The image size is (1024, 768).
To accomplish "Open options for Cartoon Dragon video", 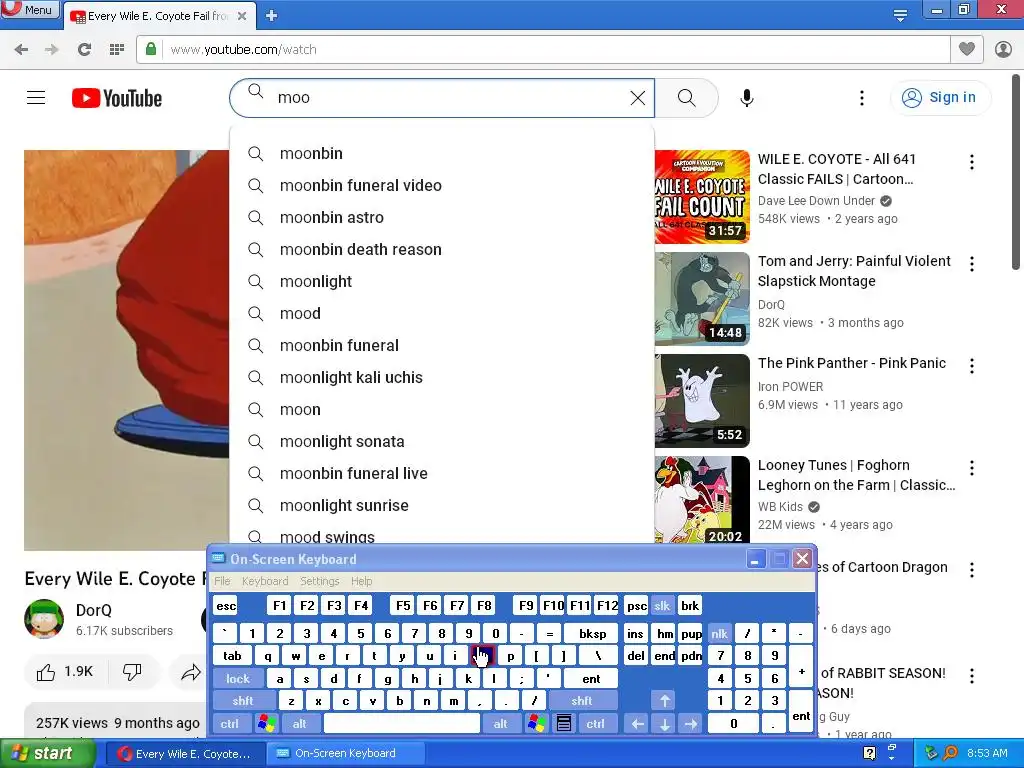I will point(972,570).
